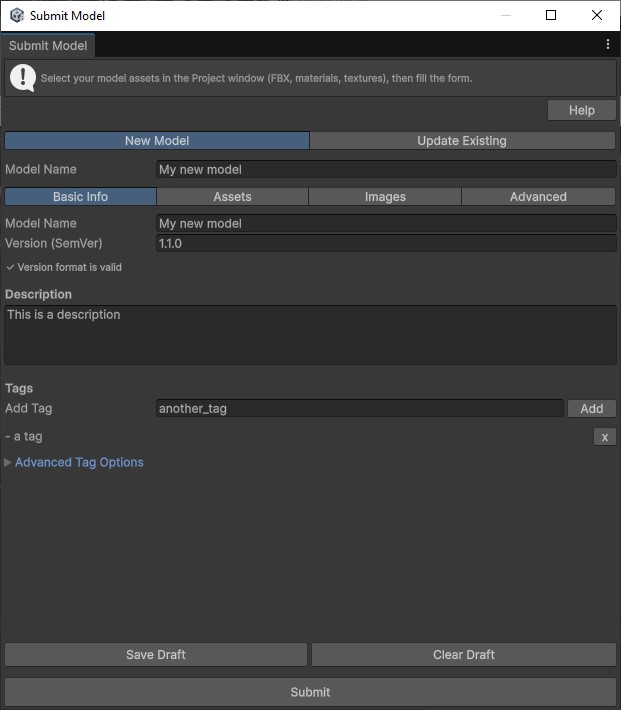Click the Version (SemVer) field
Viewport: 621px width, 710px height.
(x=386, y=243)
